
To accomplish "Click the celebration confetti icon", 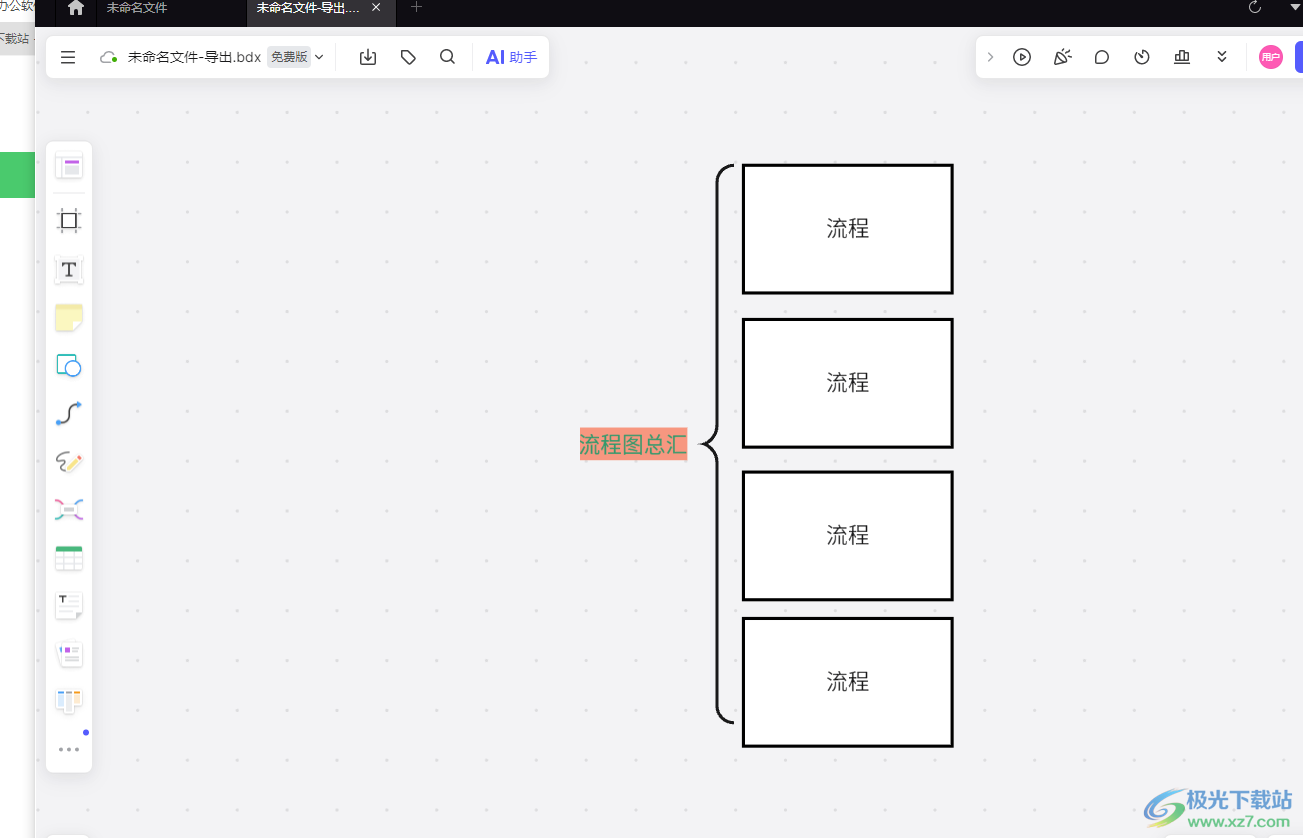I will 1062,57.
